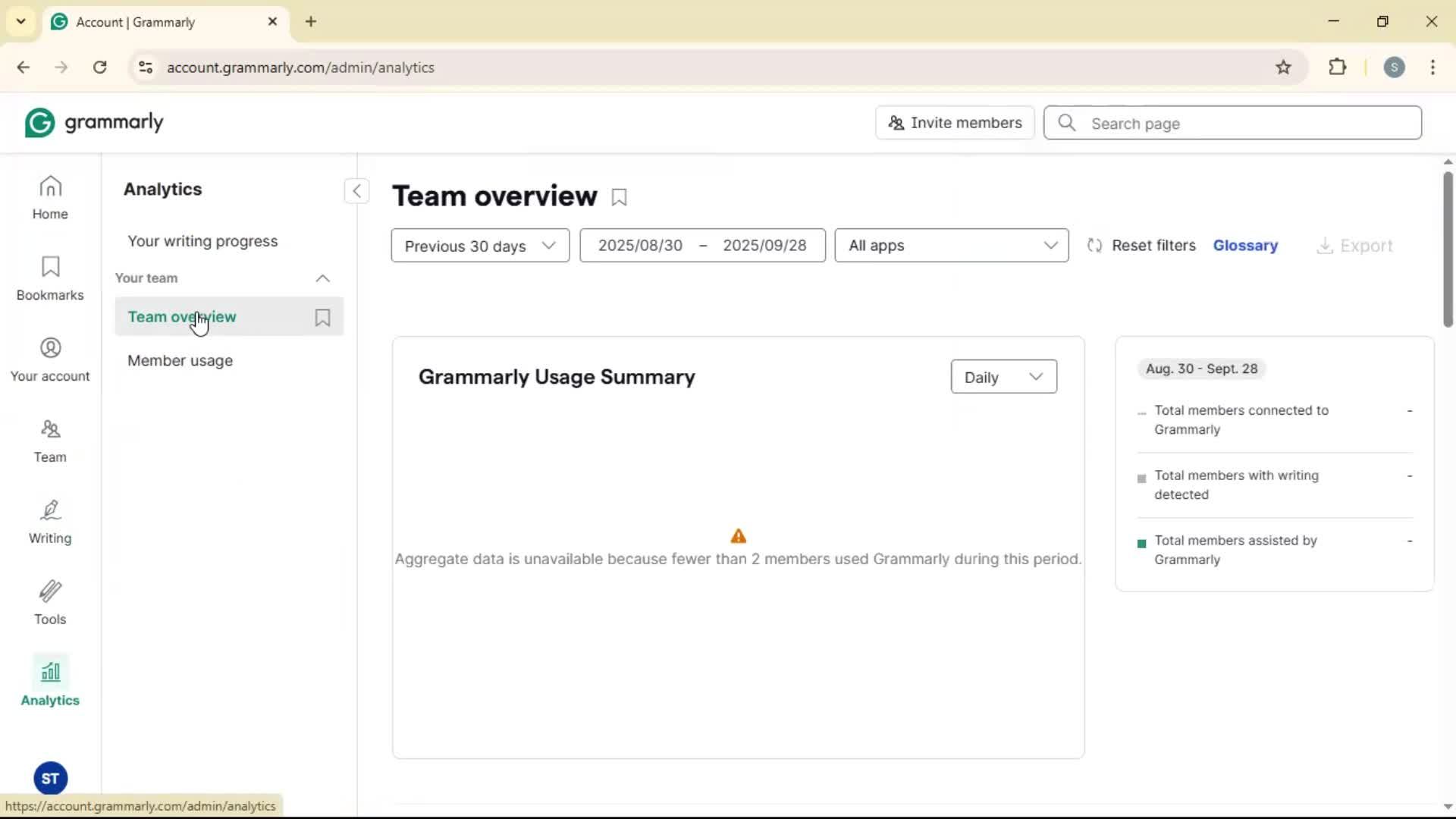
Task: Open the Home sidebar icon
Action: [x=50, y=197]
